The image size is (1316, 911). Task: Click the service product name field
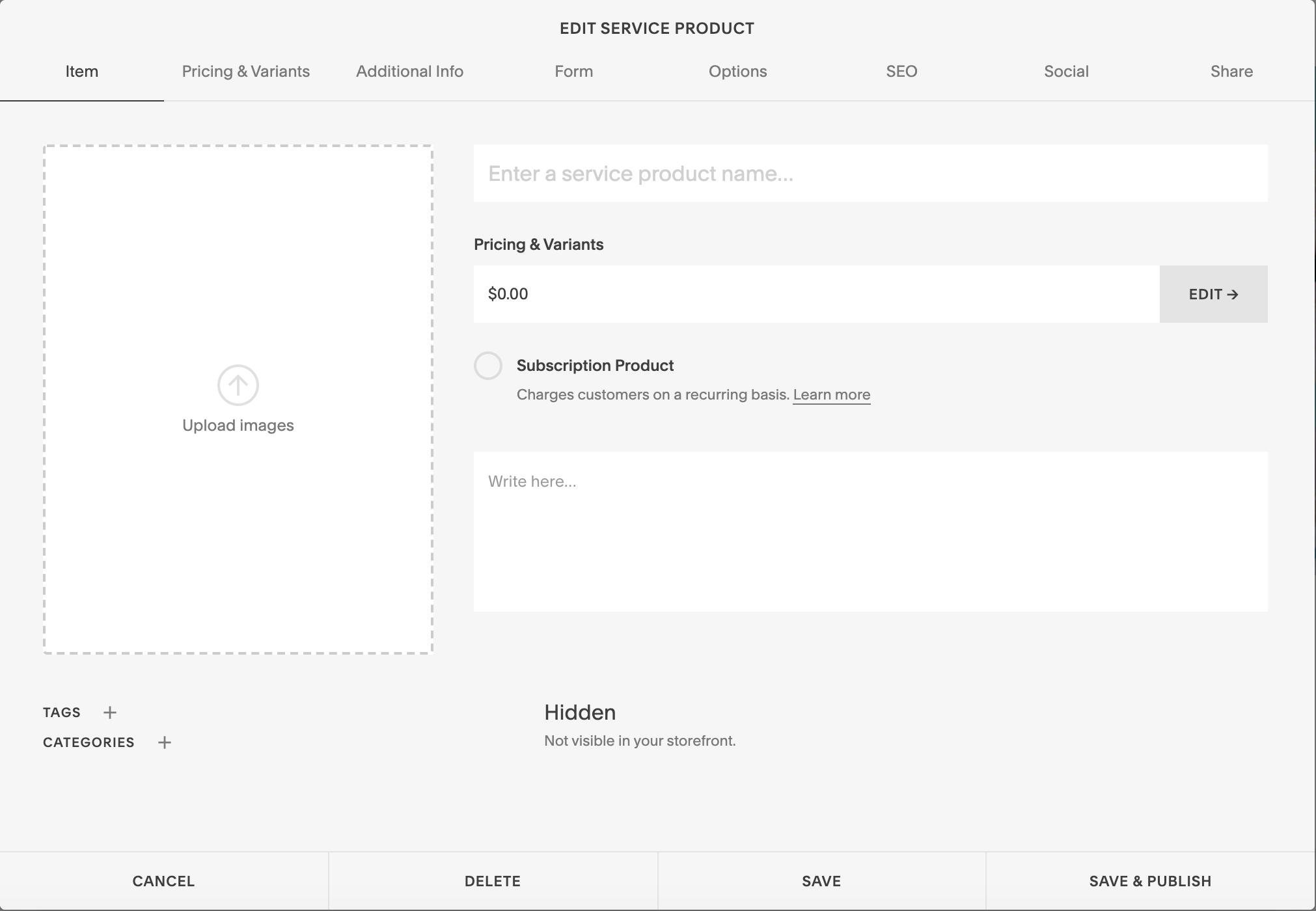pos(871,173)
